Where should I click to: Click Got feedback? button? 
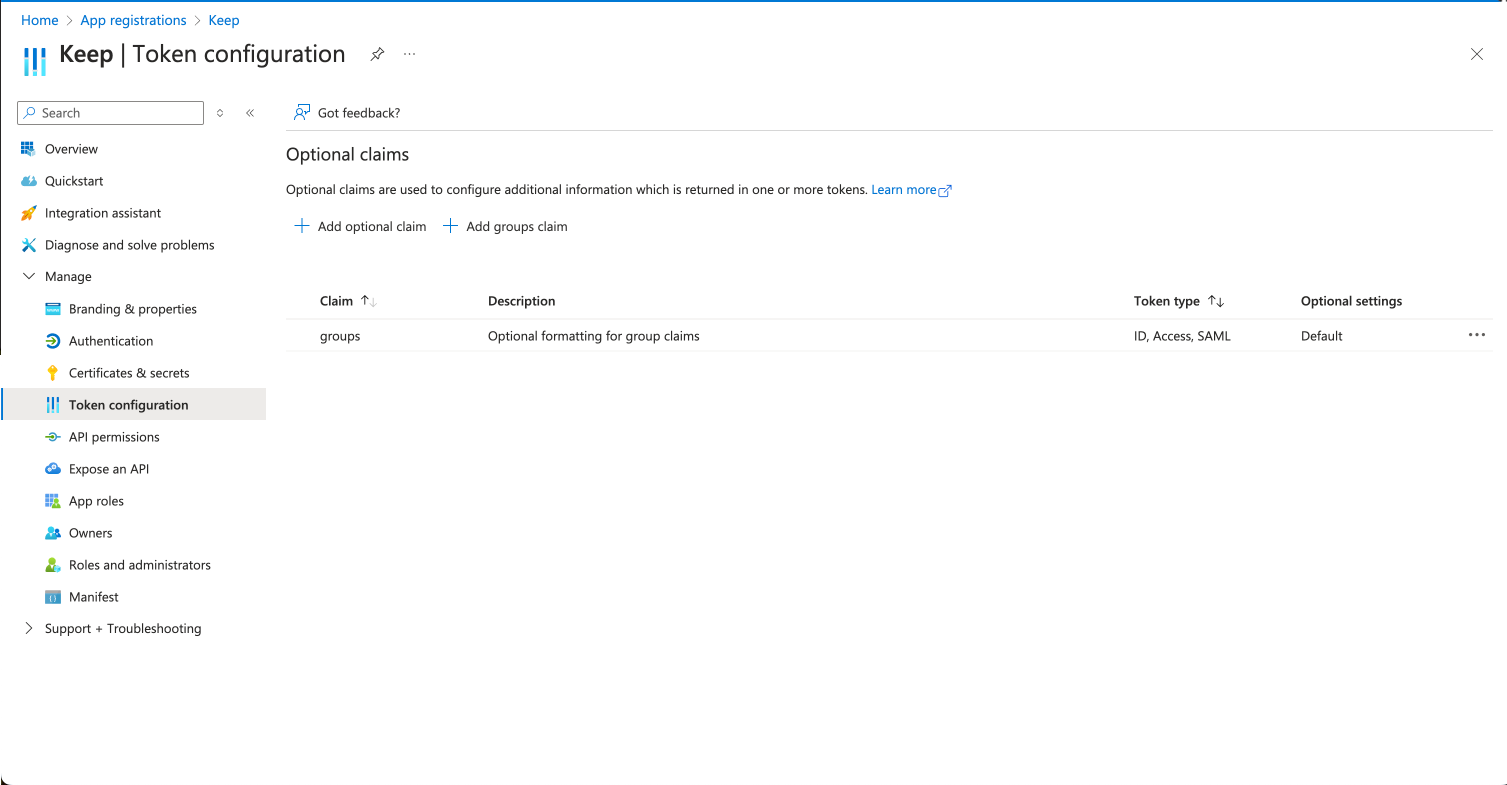(347, 113)
